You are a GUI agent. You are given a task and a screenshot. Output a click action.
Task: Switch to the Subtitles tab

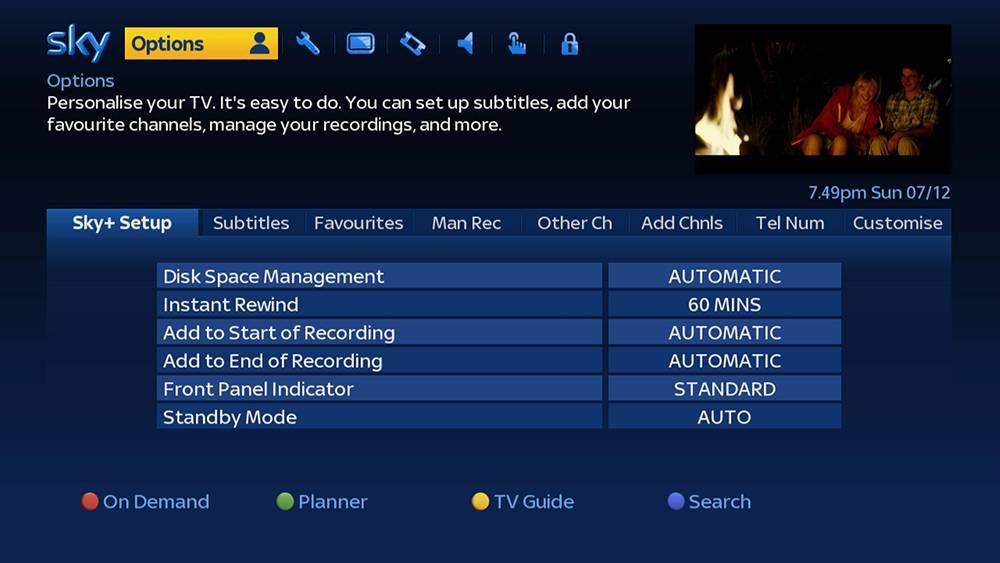[x=251, y=223]
